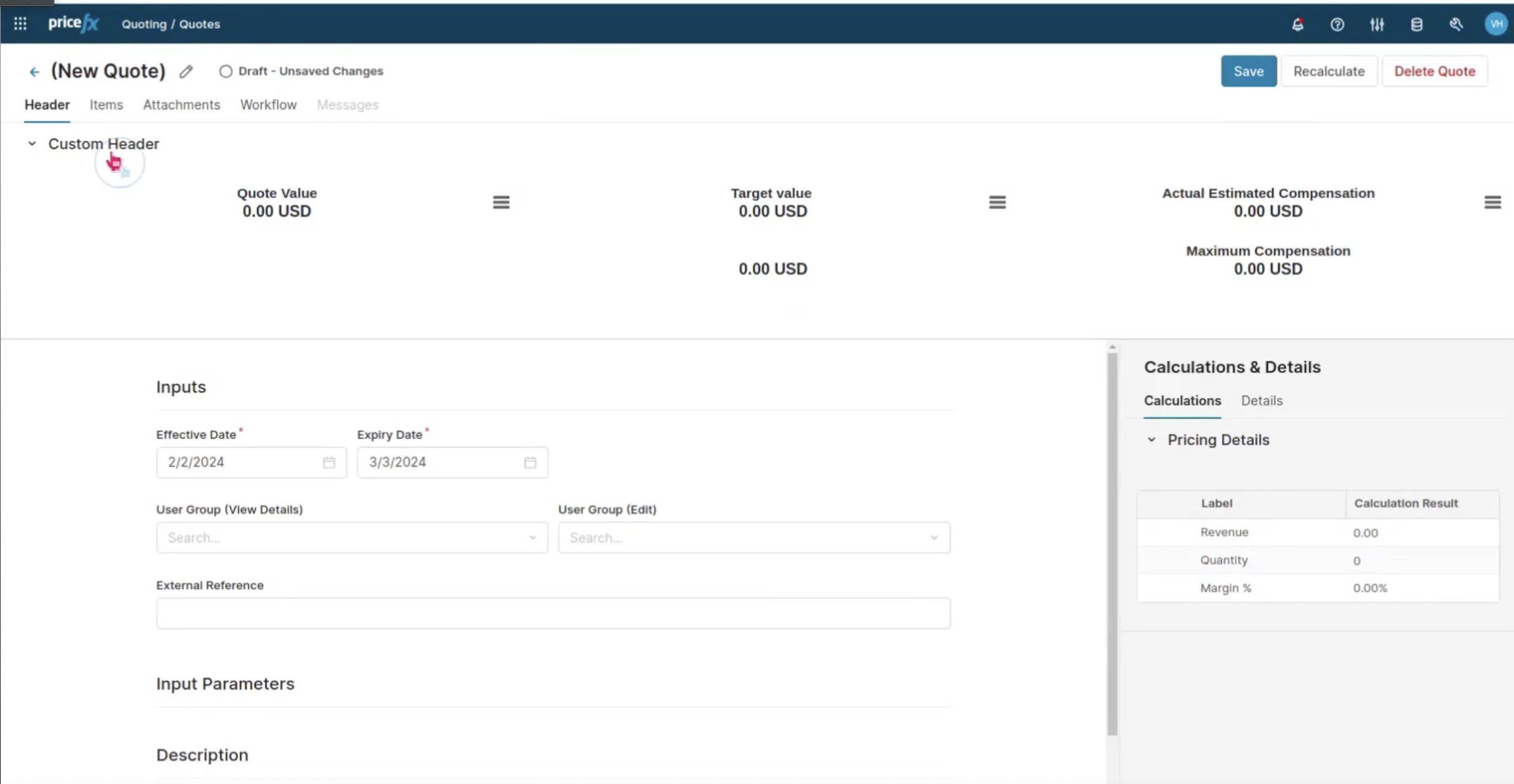Screen dimensions: 1514x784
Task: Click the External Reference input field
Action: click(x=553, y=613)
